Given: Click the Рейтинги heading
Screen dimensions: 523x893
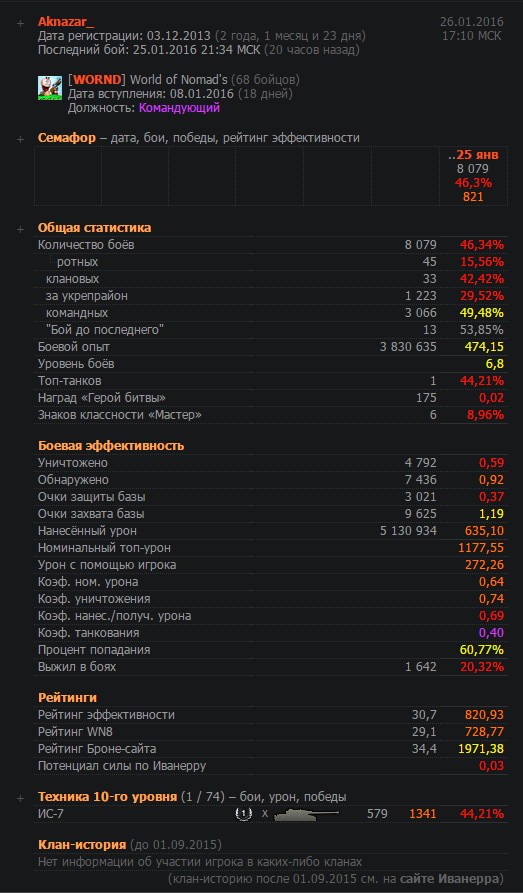Looking at the screenshot, I should [67, 698].
